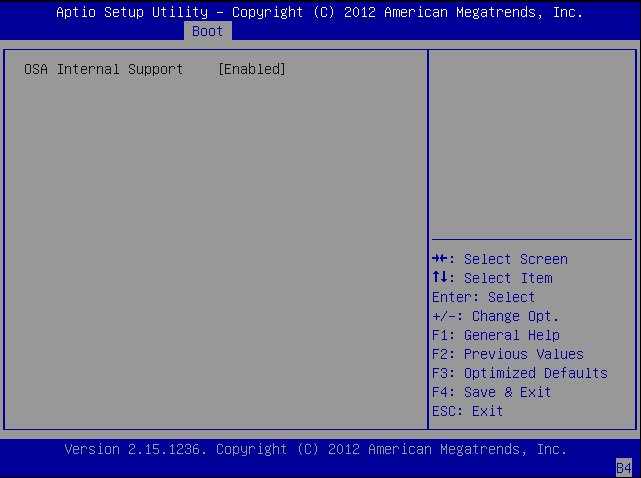Click the 'Select Item' help line

(492, 278)
